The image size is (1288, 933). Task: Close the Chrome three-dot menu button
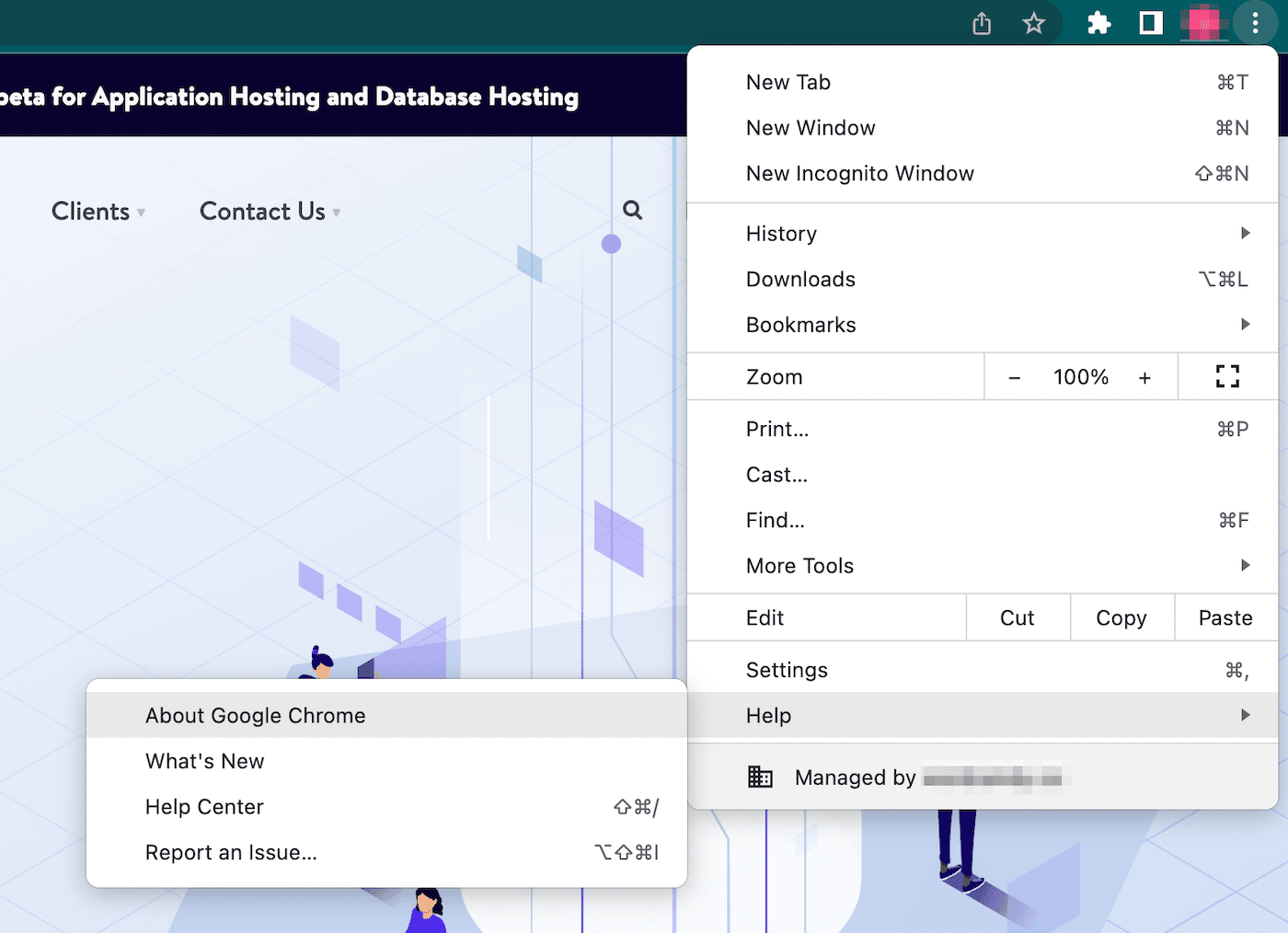click(1255, 23)
